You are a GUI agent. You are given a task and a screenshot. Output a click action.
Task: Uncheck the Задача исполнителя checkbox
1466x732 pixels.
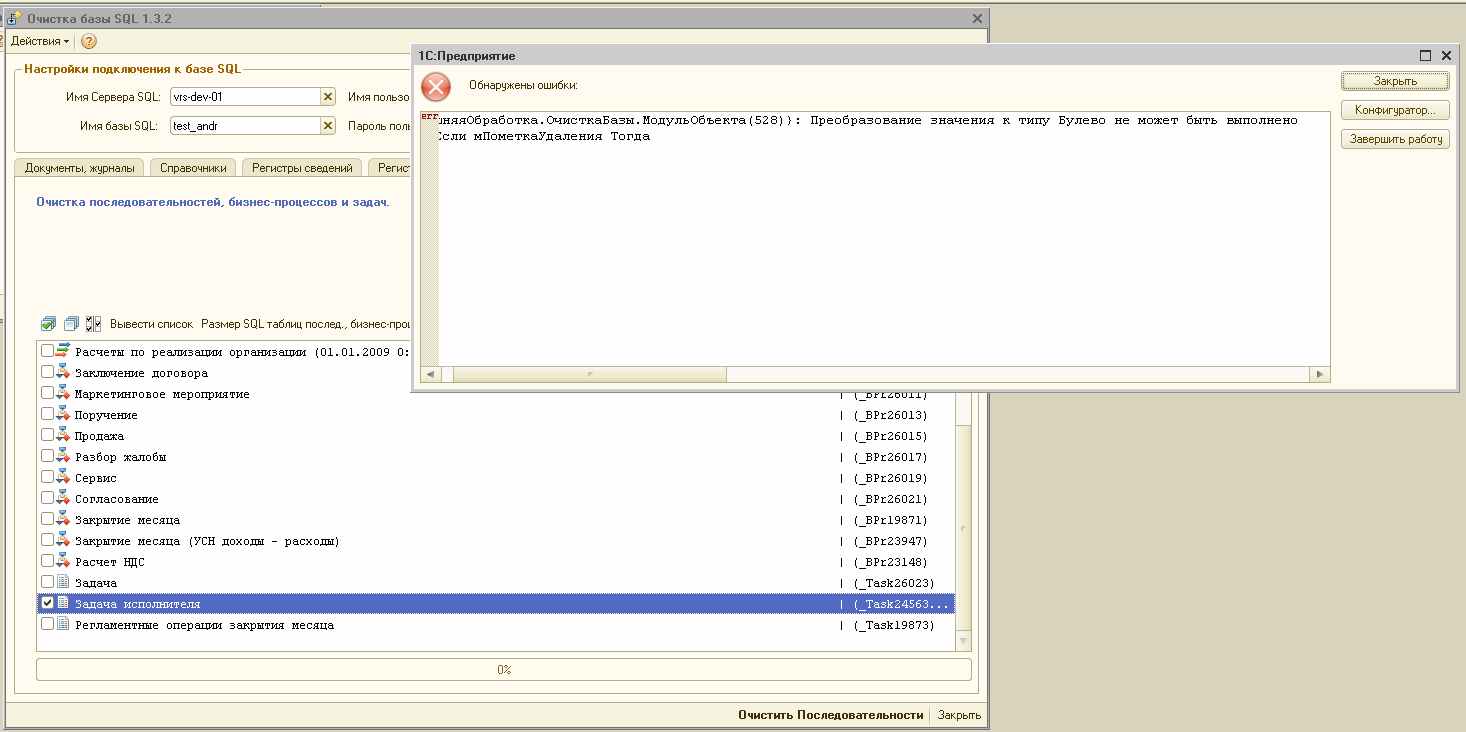[x=47, y=603]
